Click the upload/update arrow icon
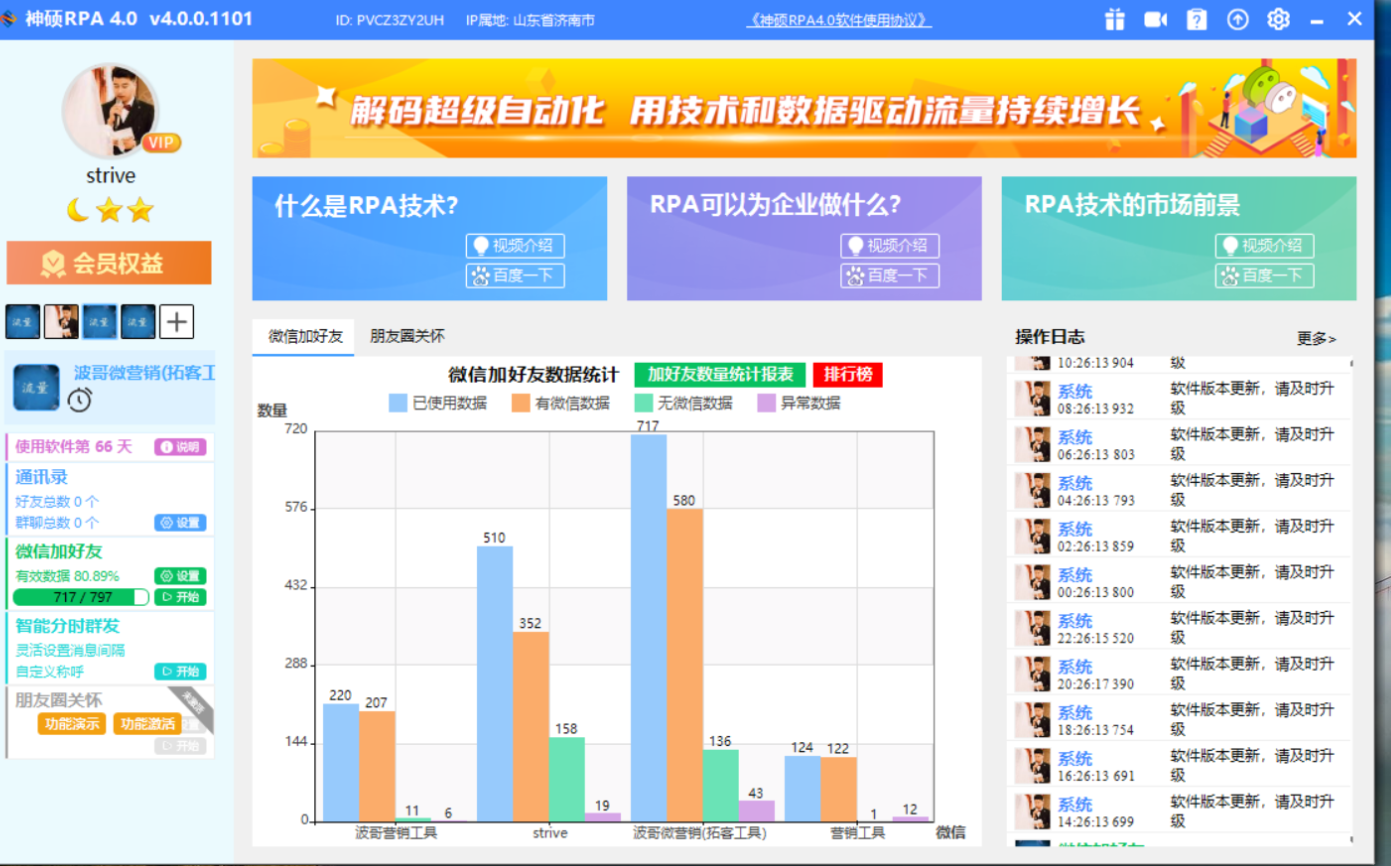1391x866 pixels. [x=1238, y=19]
